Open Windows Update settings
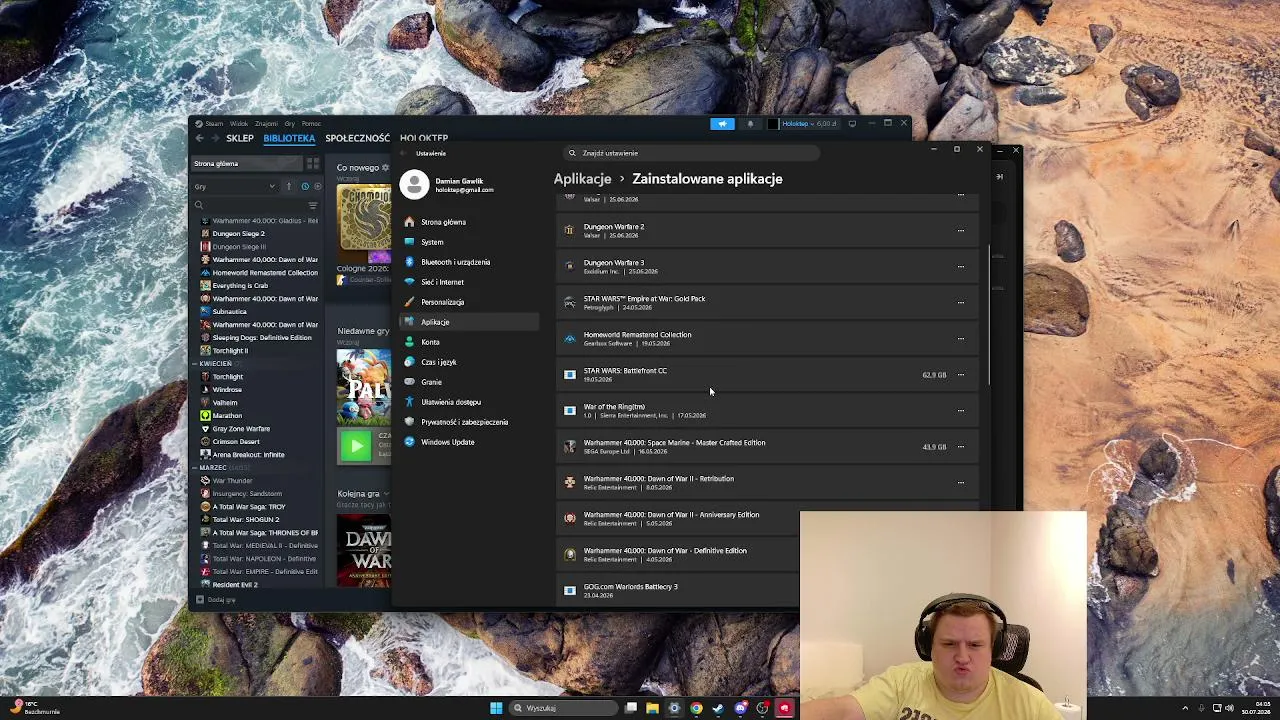 pos(470,442)
